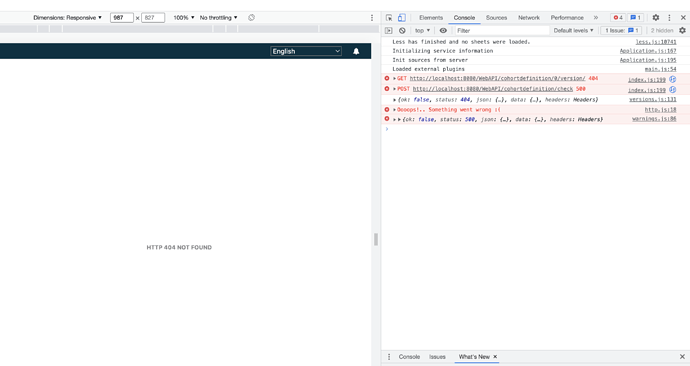This screenshot has width=690, height=366.
Task: Click the error icon beside POST request
Action: pyautogui.click(x=387, y=89)
